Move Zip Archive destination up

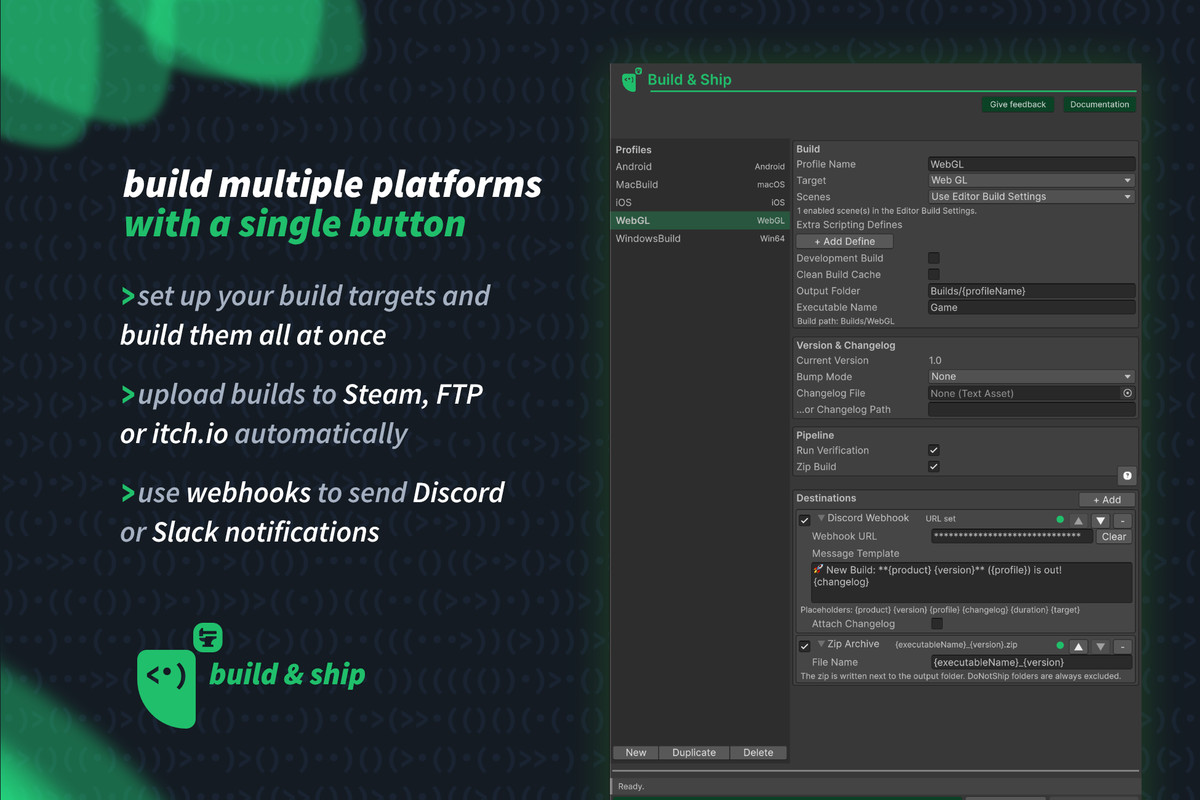tap(1078, 646)
